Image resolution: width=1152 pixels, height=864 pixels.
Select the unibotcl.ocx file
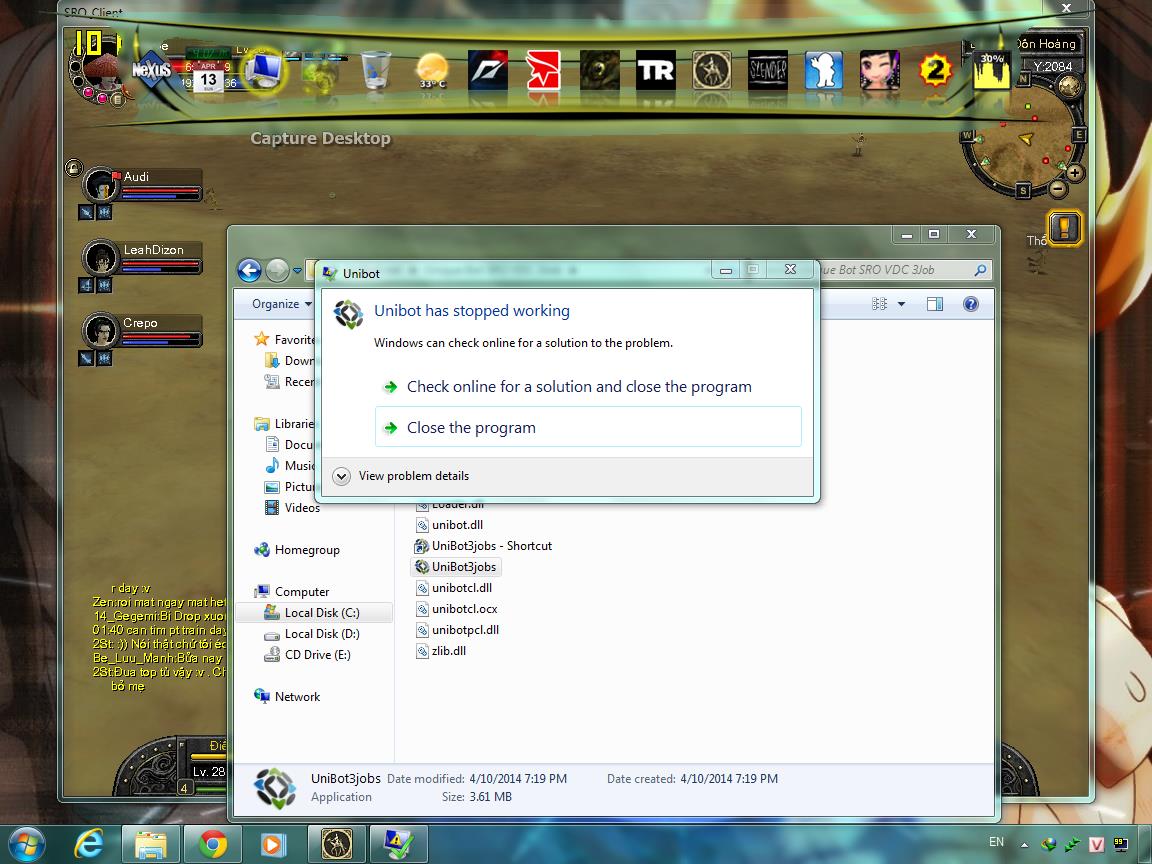pyautogui.click(x=456, y=609)
